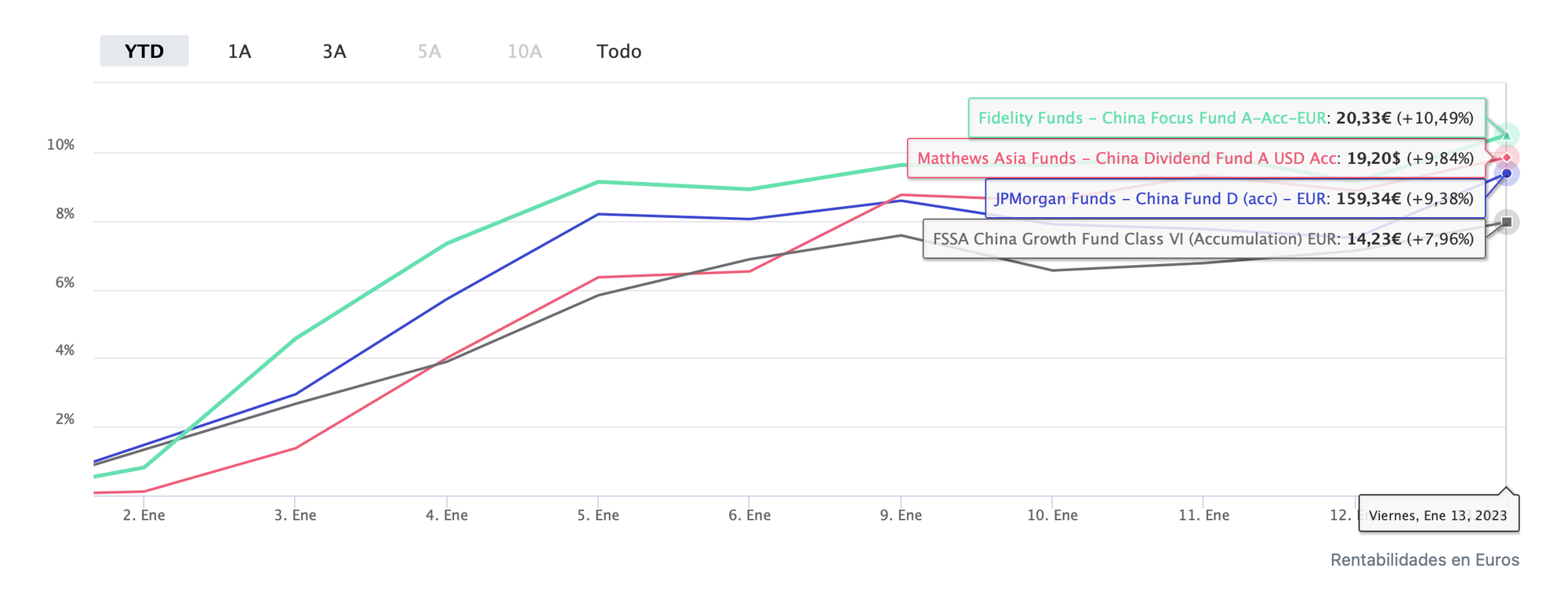Click the Matthews Asia China Dividend tooltip
Viewport: 1568px width, 606px height.
(x=1196, y=158)
